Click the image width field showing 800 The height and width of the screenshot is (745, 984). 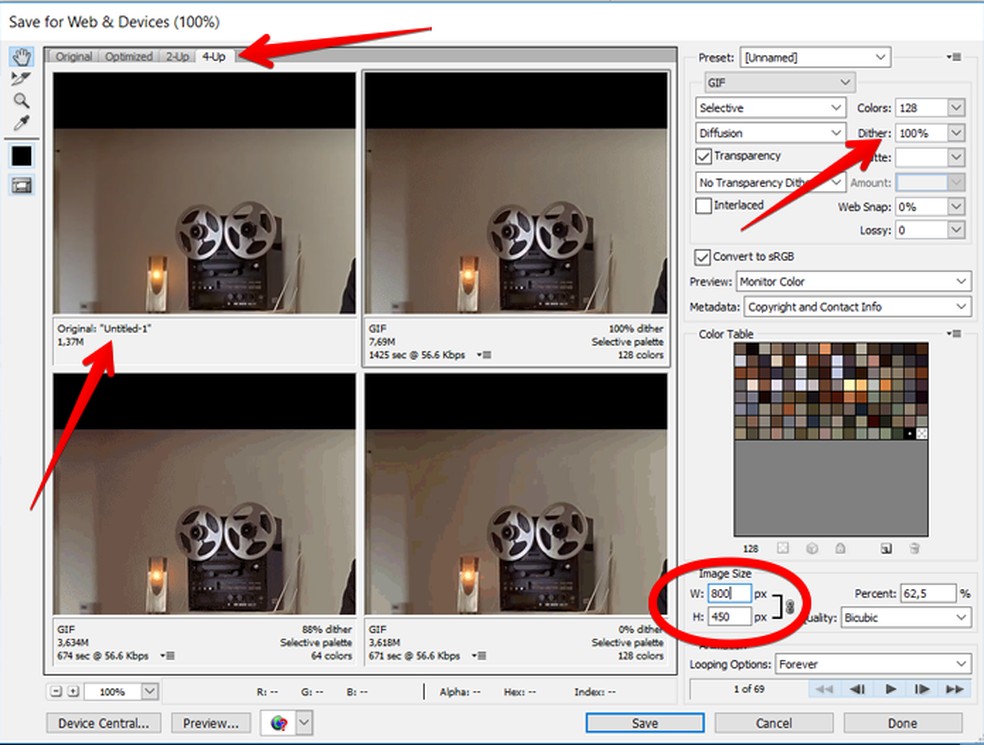point(729,593)
